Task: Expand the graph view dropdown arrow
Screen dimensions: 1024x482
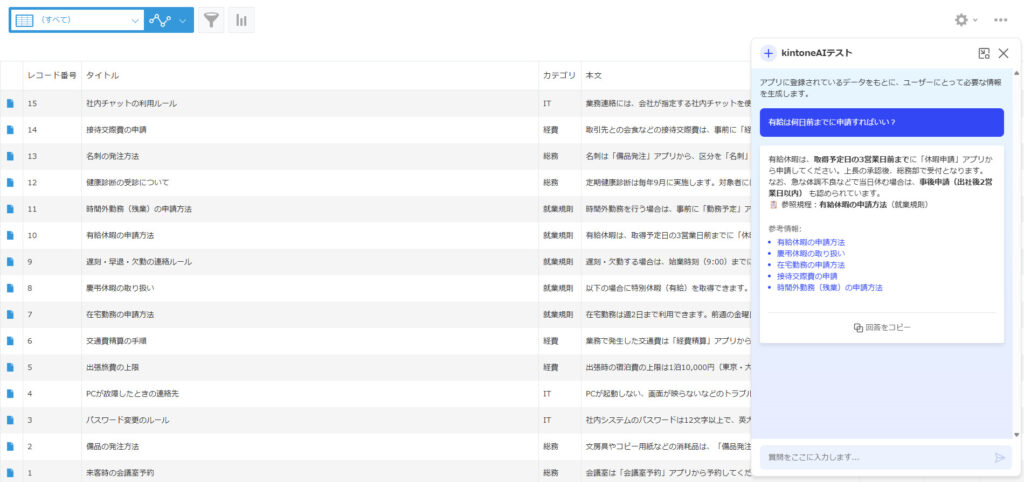Action: coord(183,20)
